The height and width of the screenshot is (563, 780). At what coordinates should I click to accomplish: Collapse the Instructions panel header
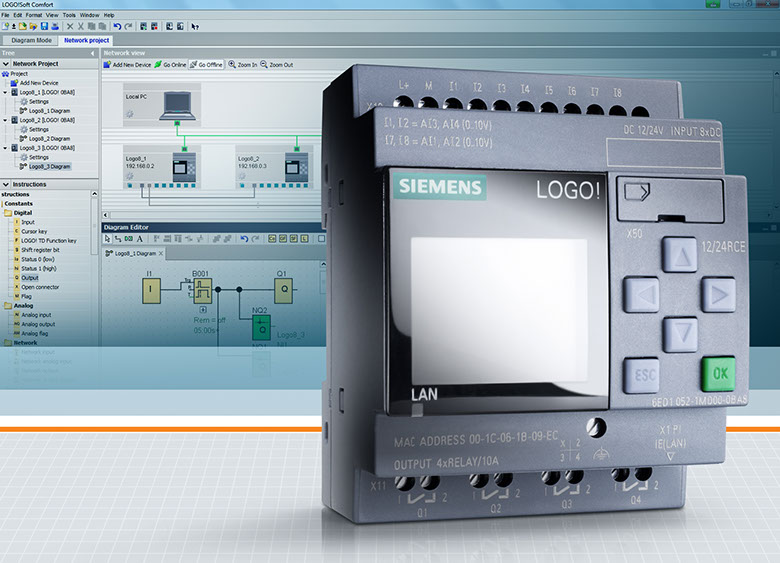(5, 184)
